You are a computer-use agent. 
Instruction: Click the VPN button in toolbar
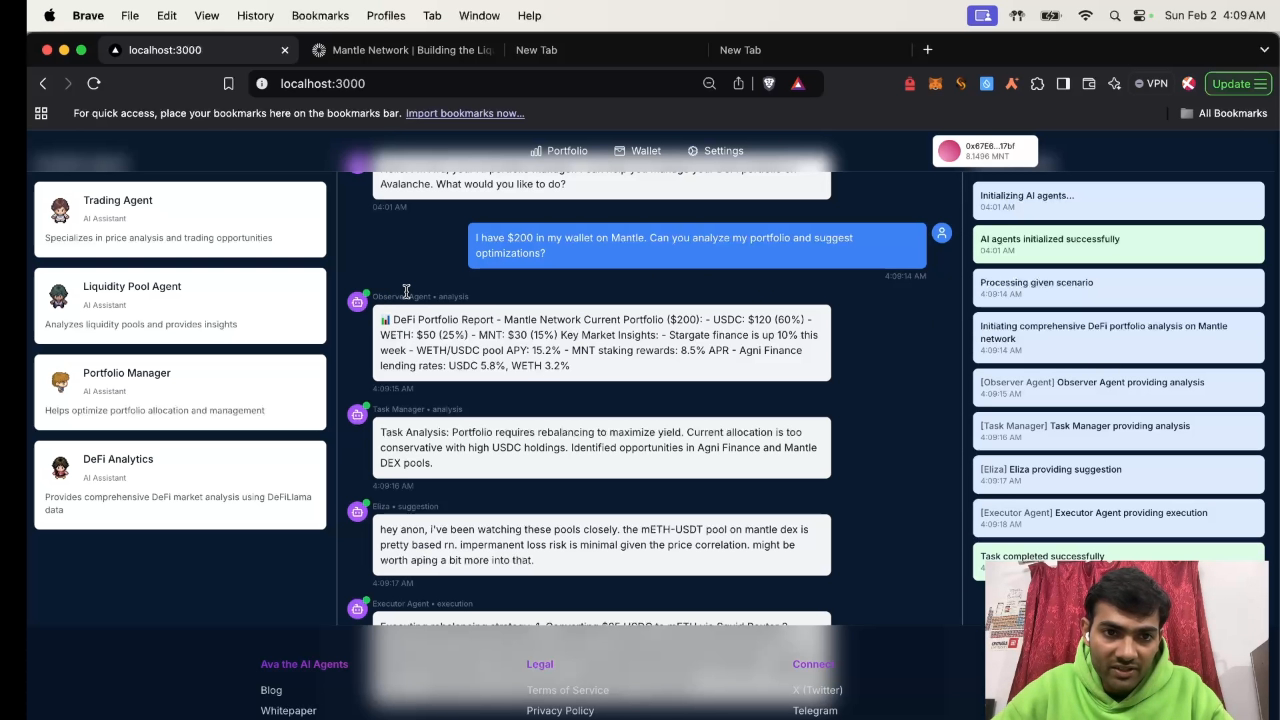pos(1151,84)
